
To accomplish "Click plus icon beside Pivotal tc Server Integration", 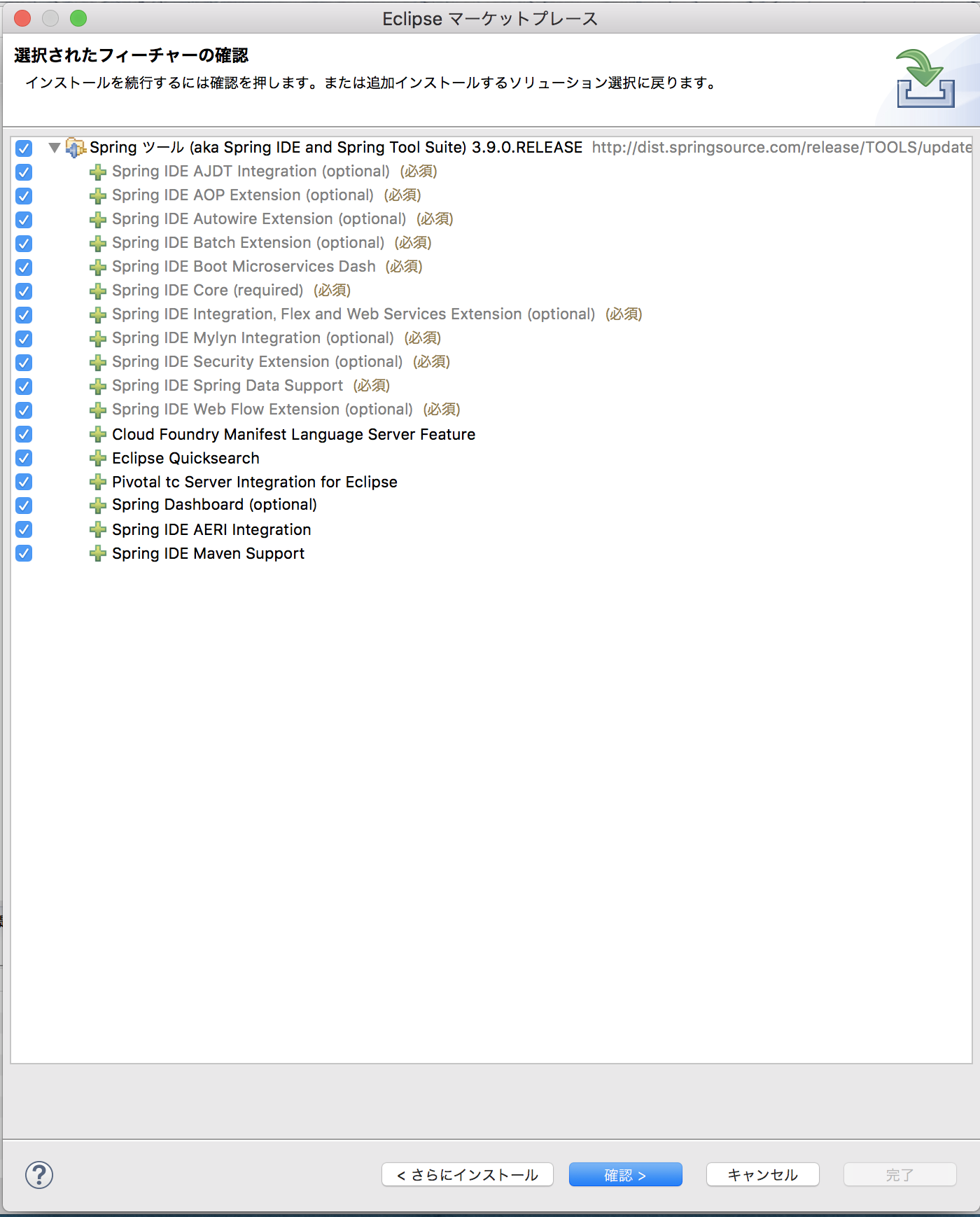I will (98, 482).
